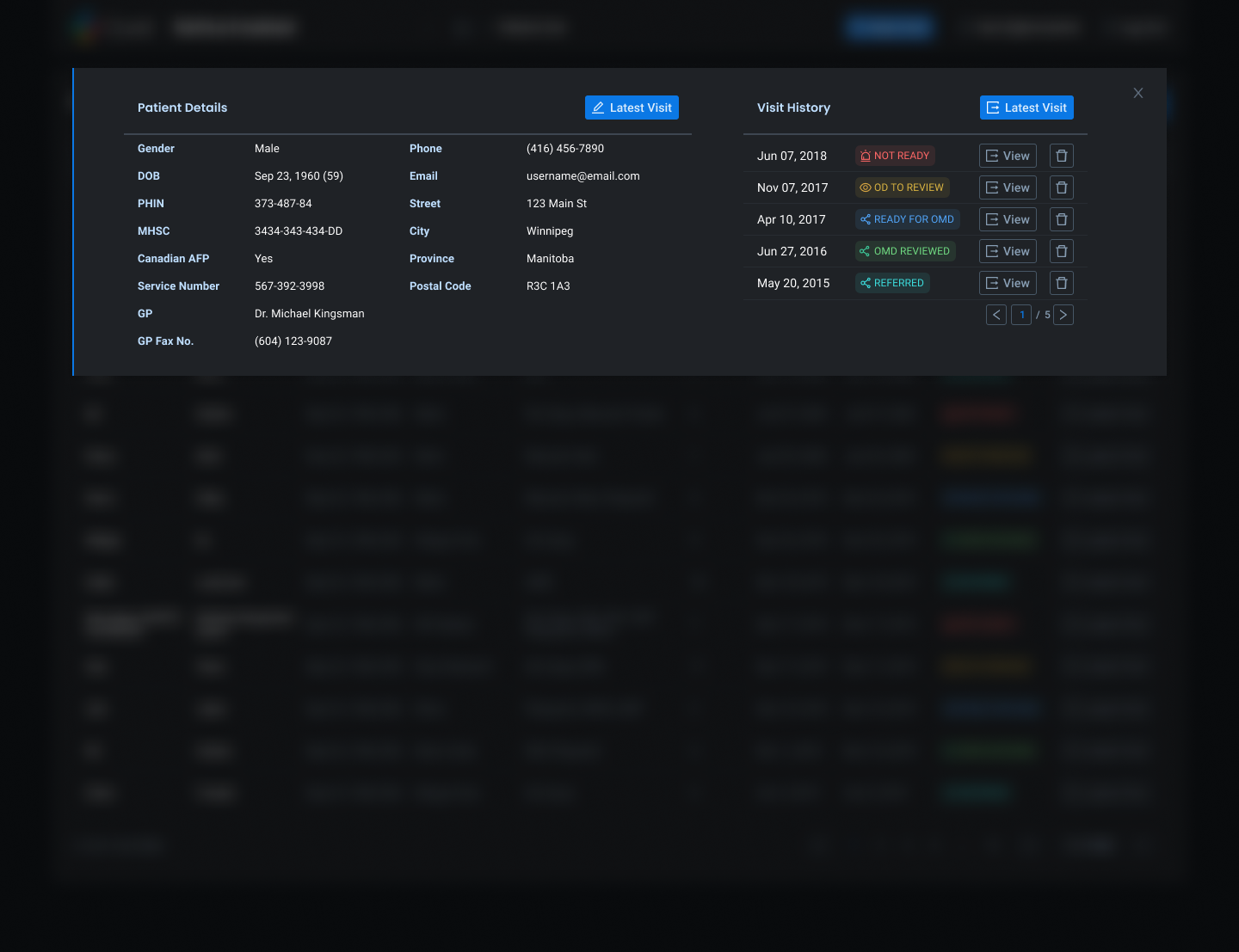
Task: Click the patient email address
Action: tap(583, 176)
